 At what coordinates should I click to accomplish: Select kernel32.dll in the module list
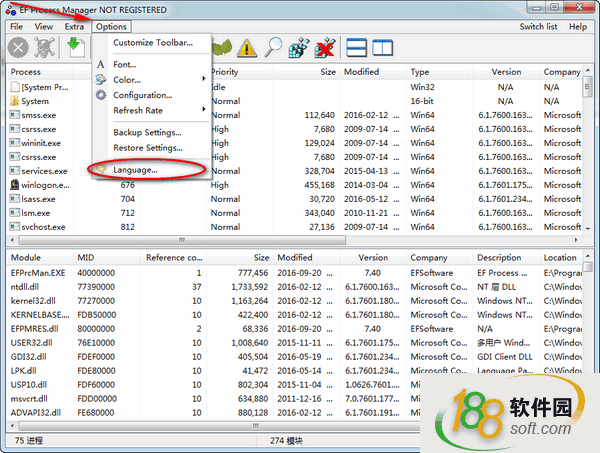(x=36, y=300)
